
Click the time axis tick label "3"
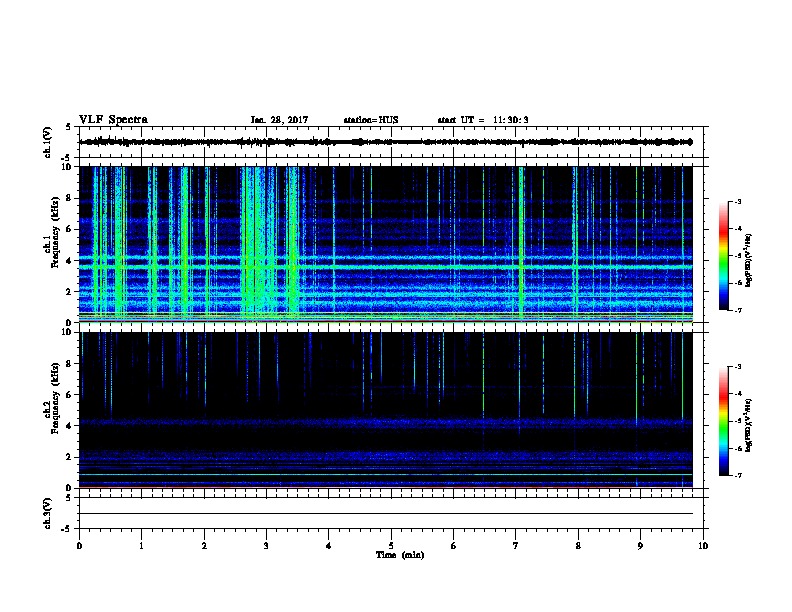pos(266,546)
